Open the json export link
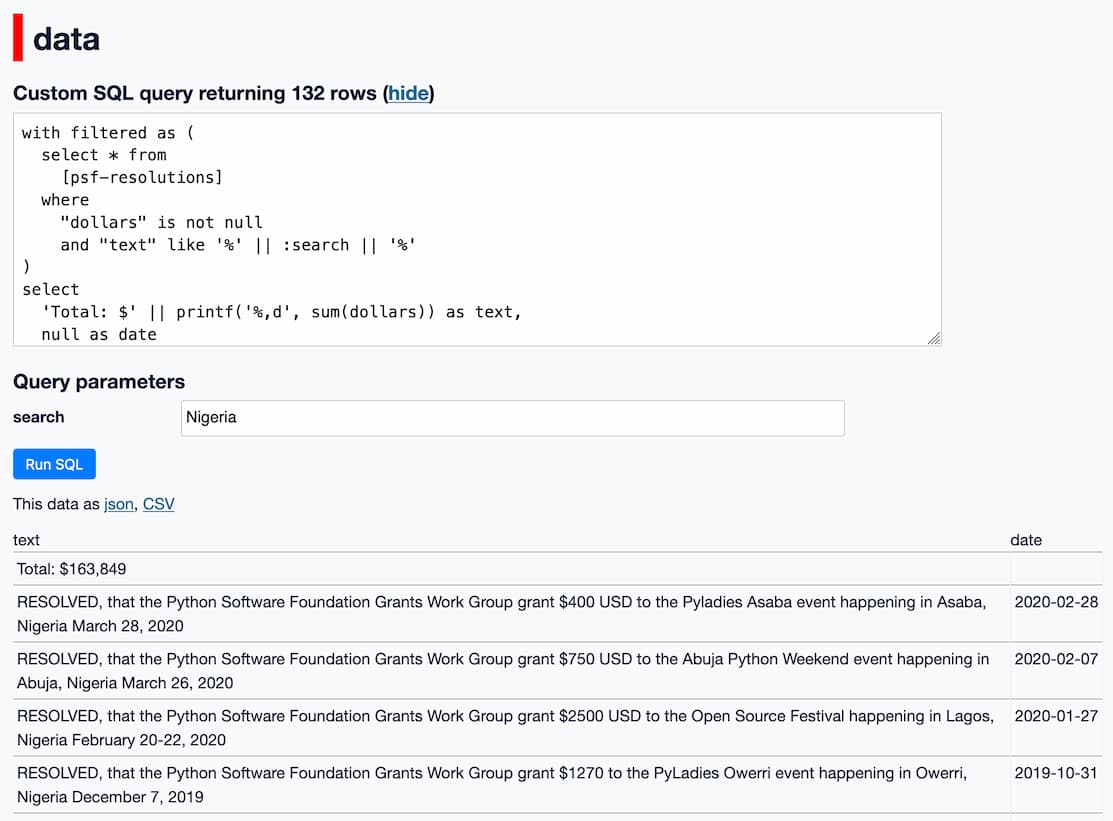The height and width of the screenshot is (821, 1113). tap(119, 504)
